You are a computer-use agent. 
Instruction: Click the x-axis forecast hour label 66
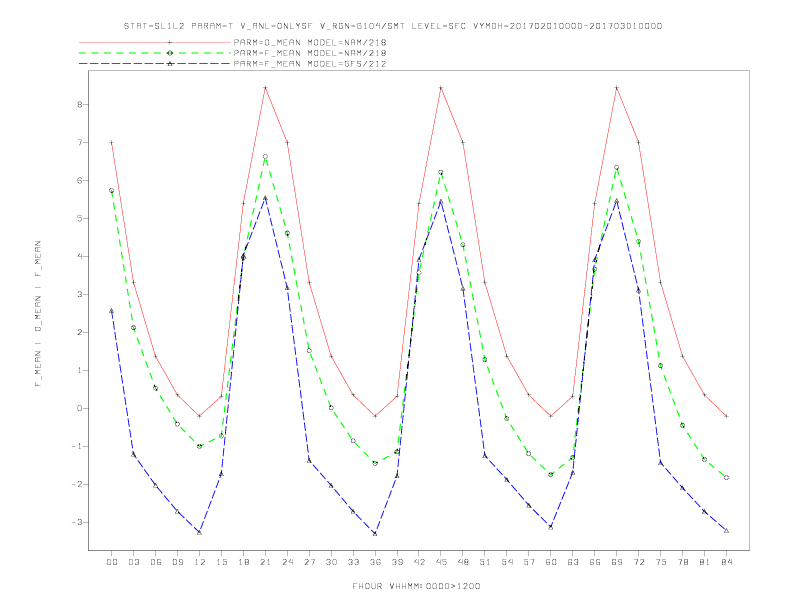tap(595, 562)
